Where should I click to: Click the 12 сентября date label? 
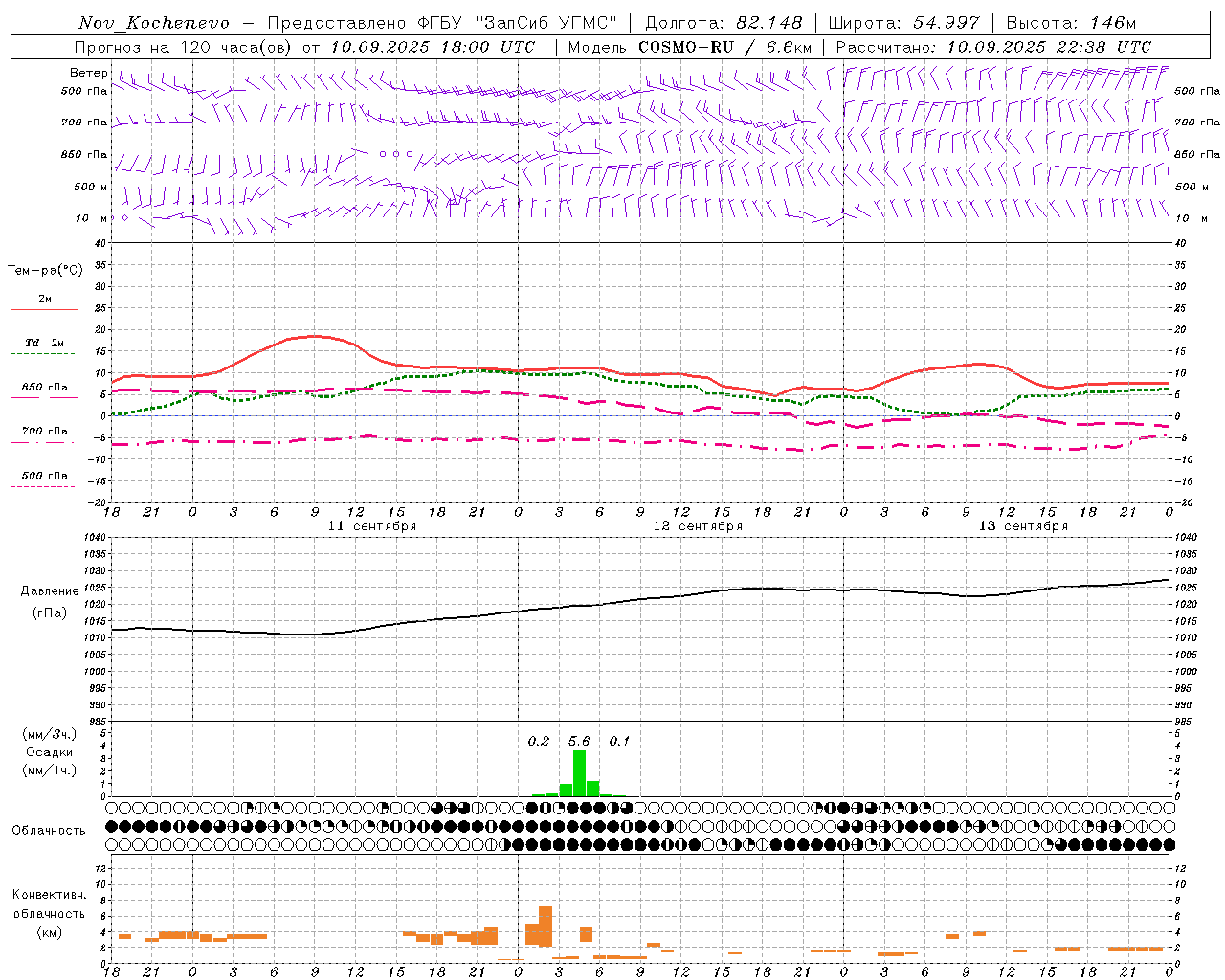(x=698, y=526)
